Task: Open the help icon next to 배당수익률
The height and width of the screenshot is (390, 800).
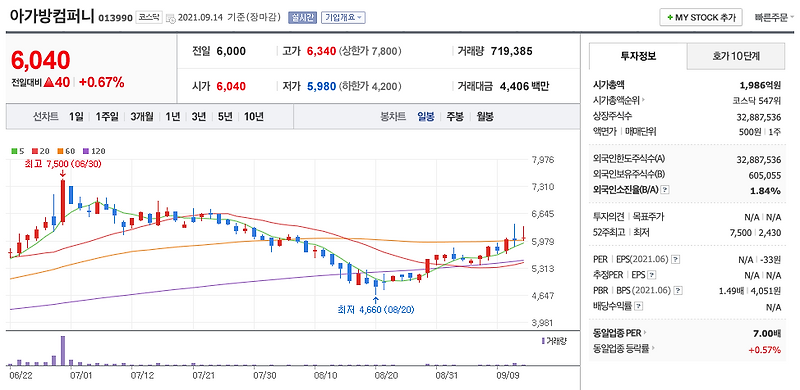Action: click(639, 307)
